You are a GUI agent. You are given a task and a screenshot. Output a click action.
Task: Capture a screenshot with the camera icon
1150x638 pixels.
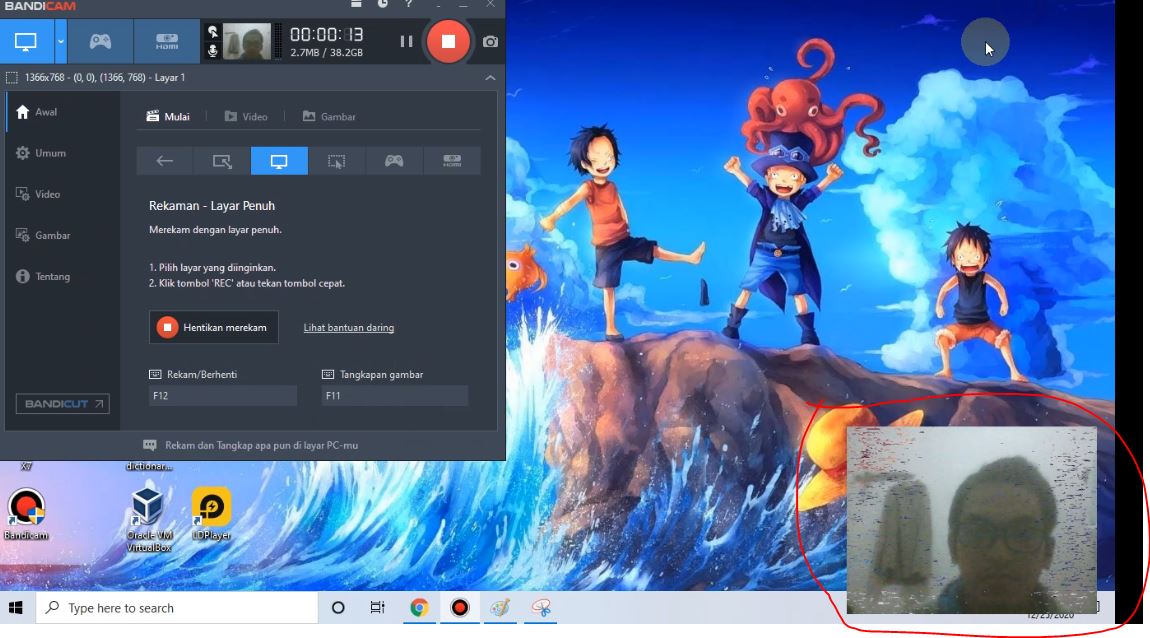pyautogui.click(x=490, y=42)
